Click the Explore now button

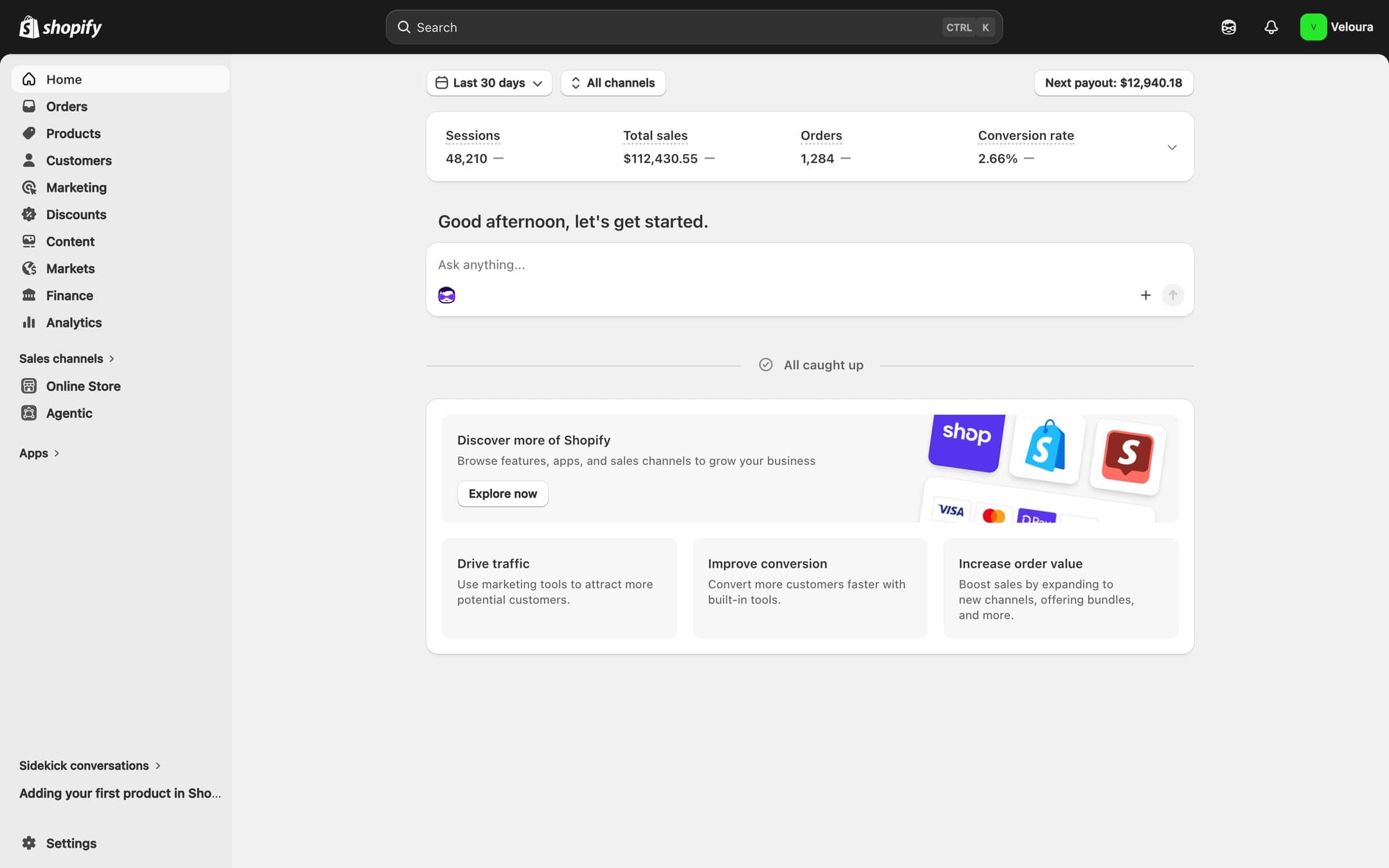click(x=502, y=494)
